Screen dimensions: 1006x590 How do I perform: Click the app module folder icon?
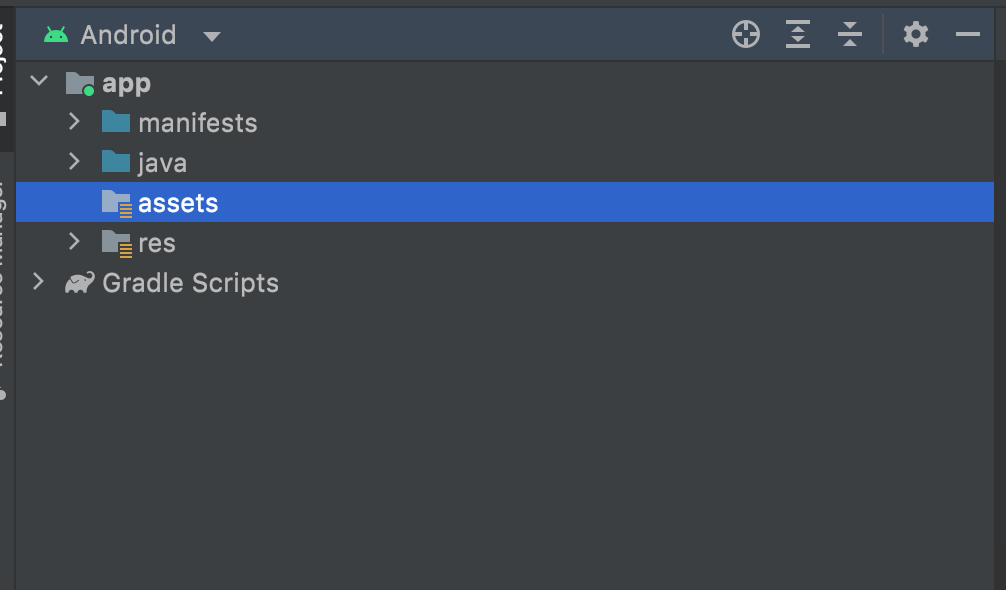[80, 83]
